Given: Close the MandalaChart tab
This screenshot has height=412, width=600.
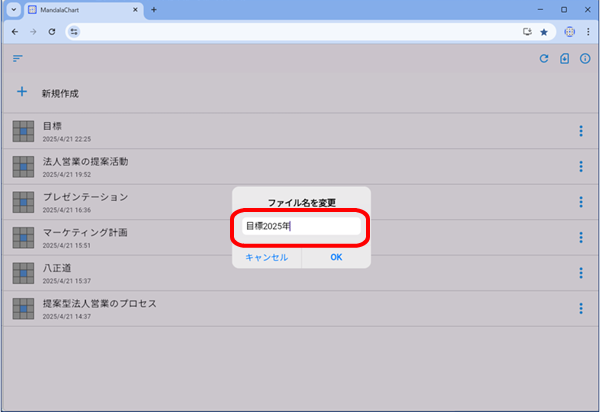Looking at the screenshot, I should tap(135, 10).
